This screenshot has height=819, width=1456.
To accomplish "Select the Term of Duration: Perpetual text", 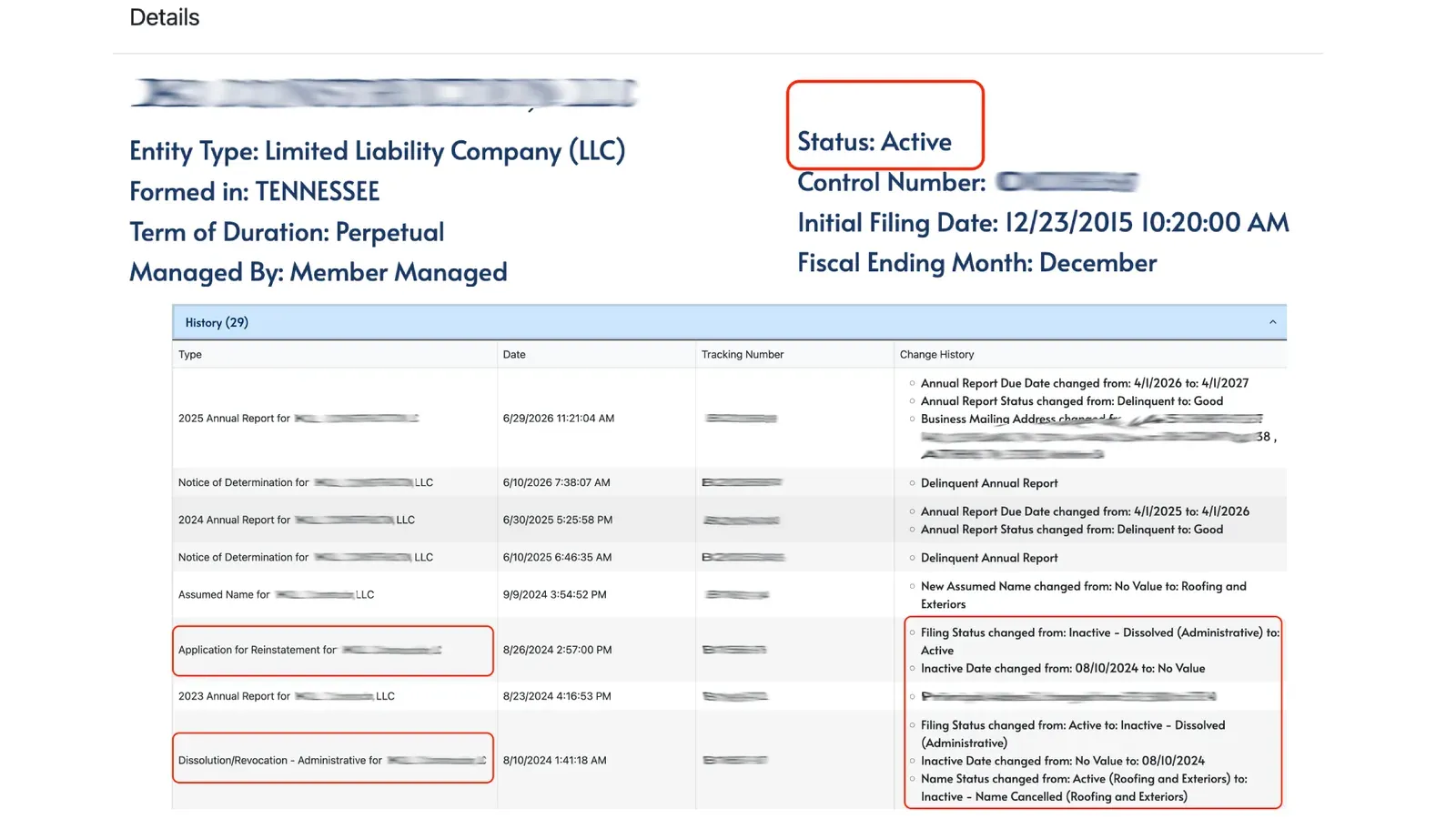I will [287, 232].
